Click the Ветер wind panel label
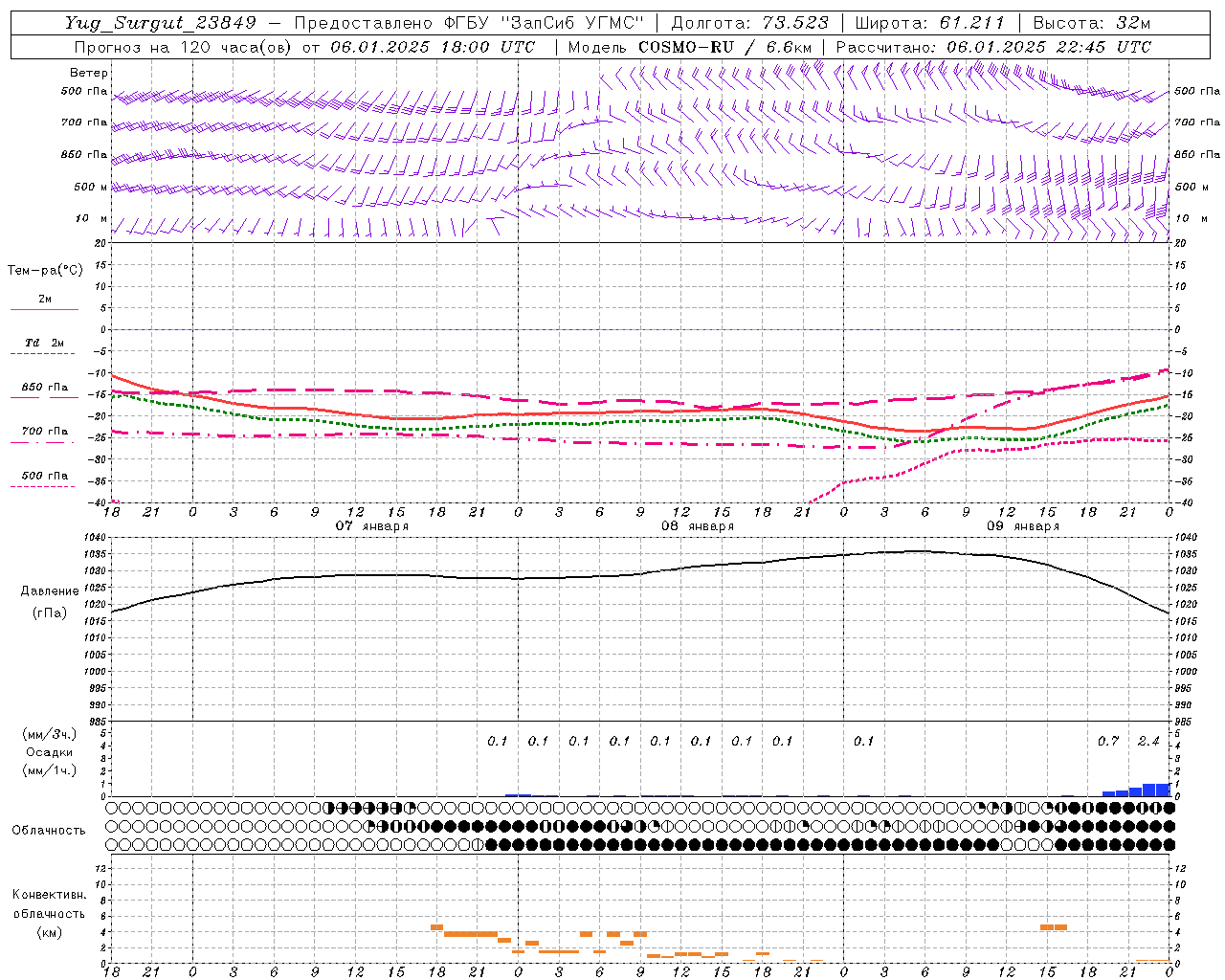 click(x=89, y=73)
